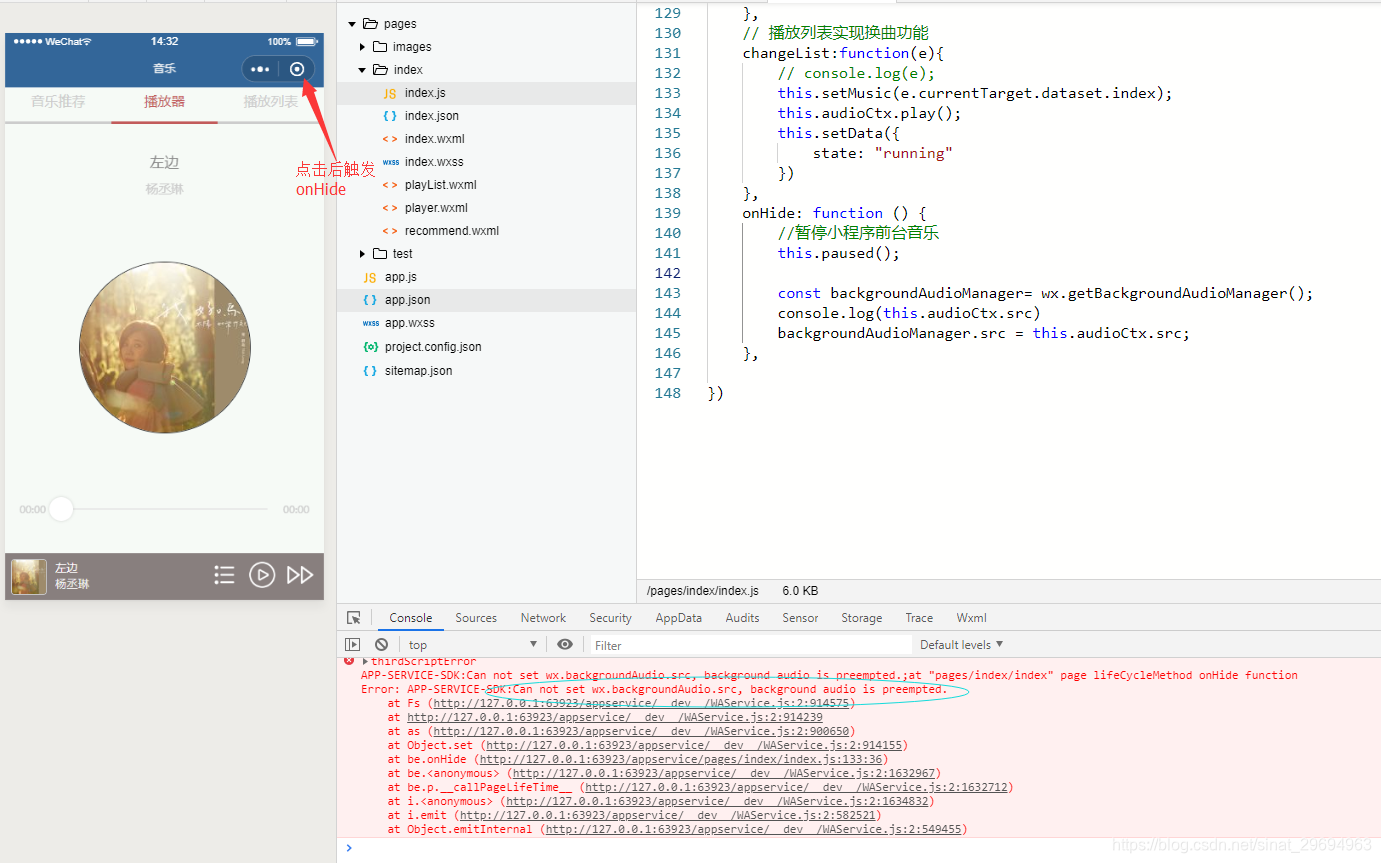The height and width of the screenshot is (863, 1381).
Task: Toggle console sidebar panel icon
Action: click(353, 645)
